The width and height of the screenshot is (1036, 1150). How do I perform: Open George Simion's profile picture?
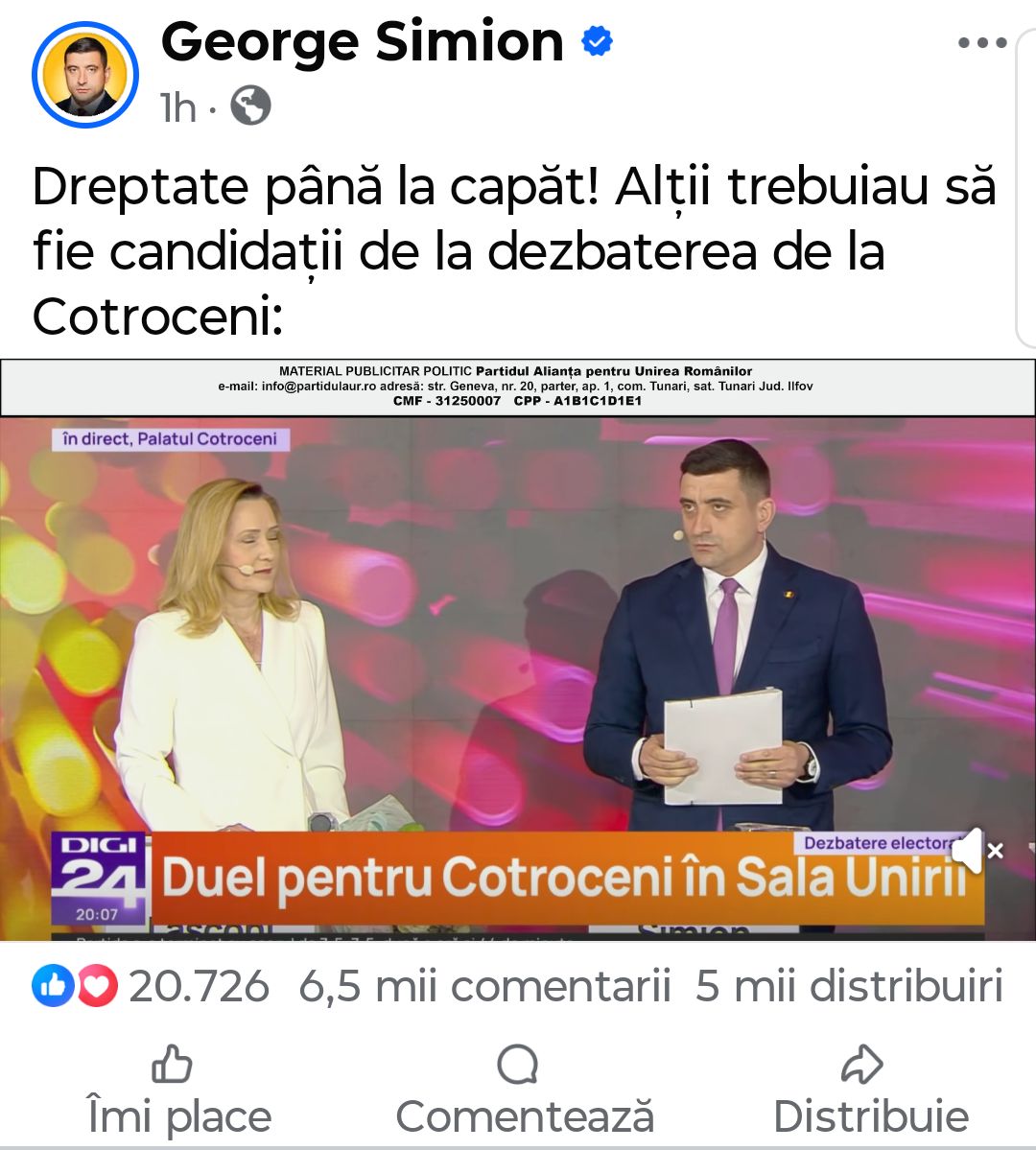pyautogui.click(x=85, y=75)
